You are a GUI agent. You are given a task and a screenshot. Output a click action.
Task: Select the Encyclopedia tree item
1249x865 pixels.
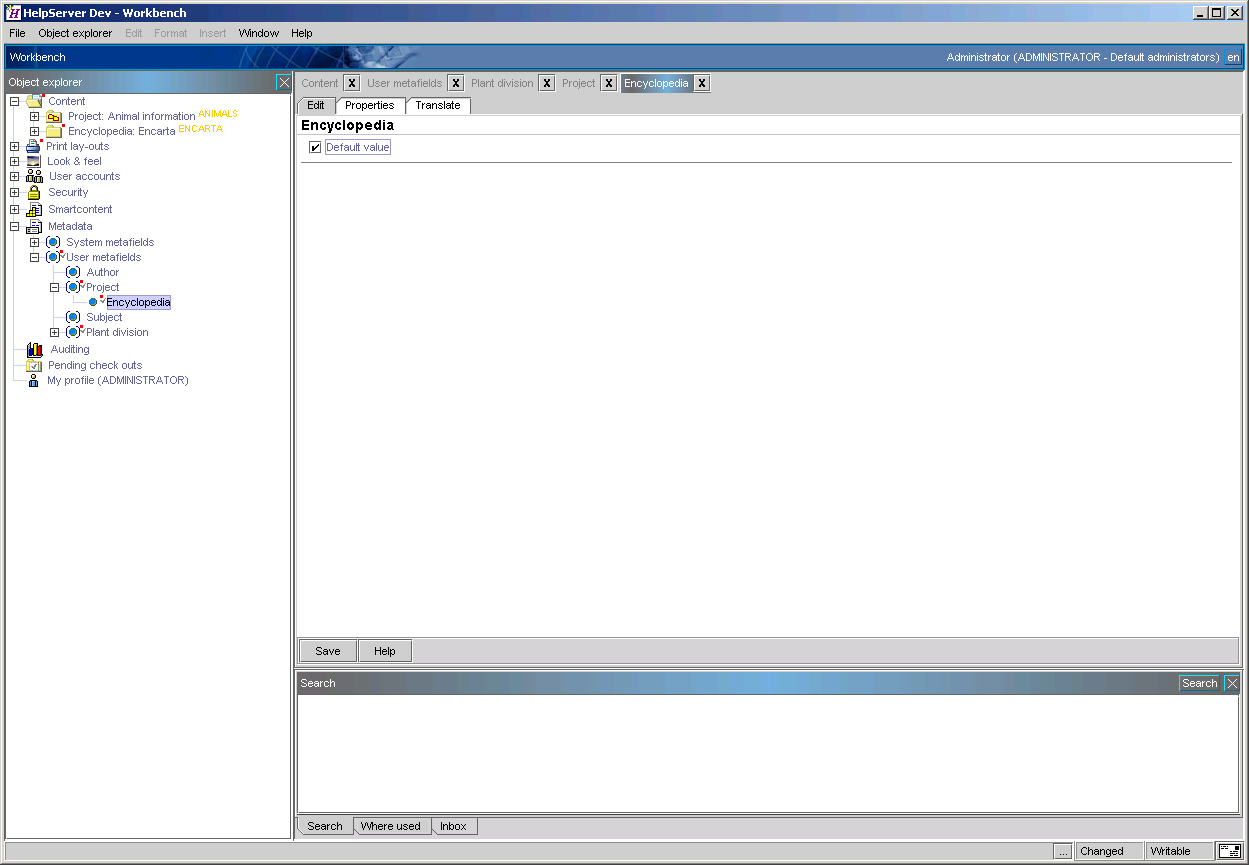pyautogui.click(x=138, y=302)
